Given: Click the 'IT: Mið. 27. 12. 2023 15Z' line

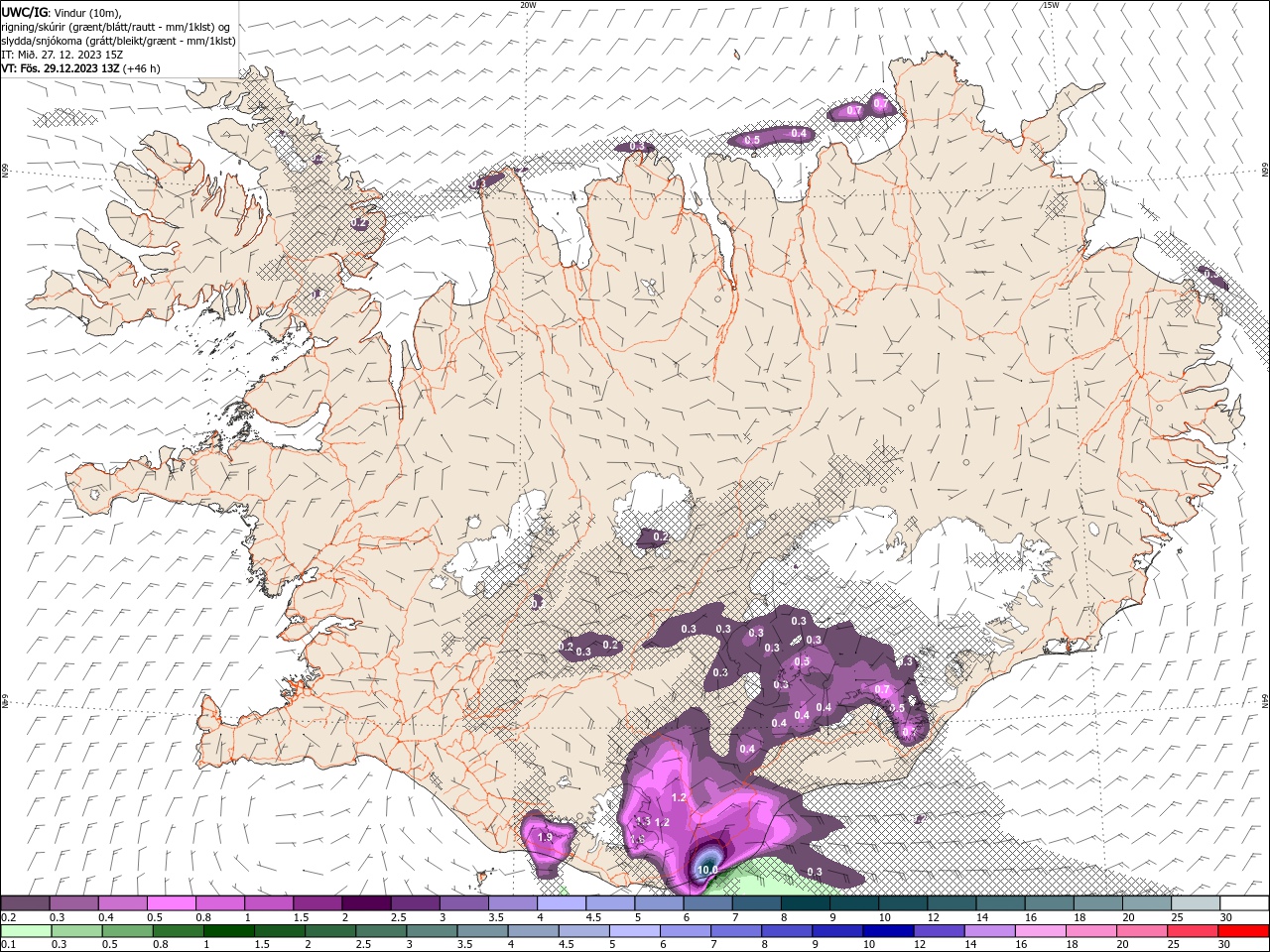Looking at the screenshot, I should coord(63,55).
